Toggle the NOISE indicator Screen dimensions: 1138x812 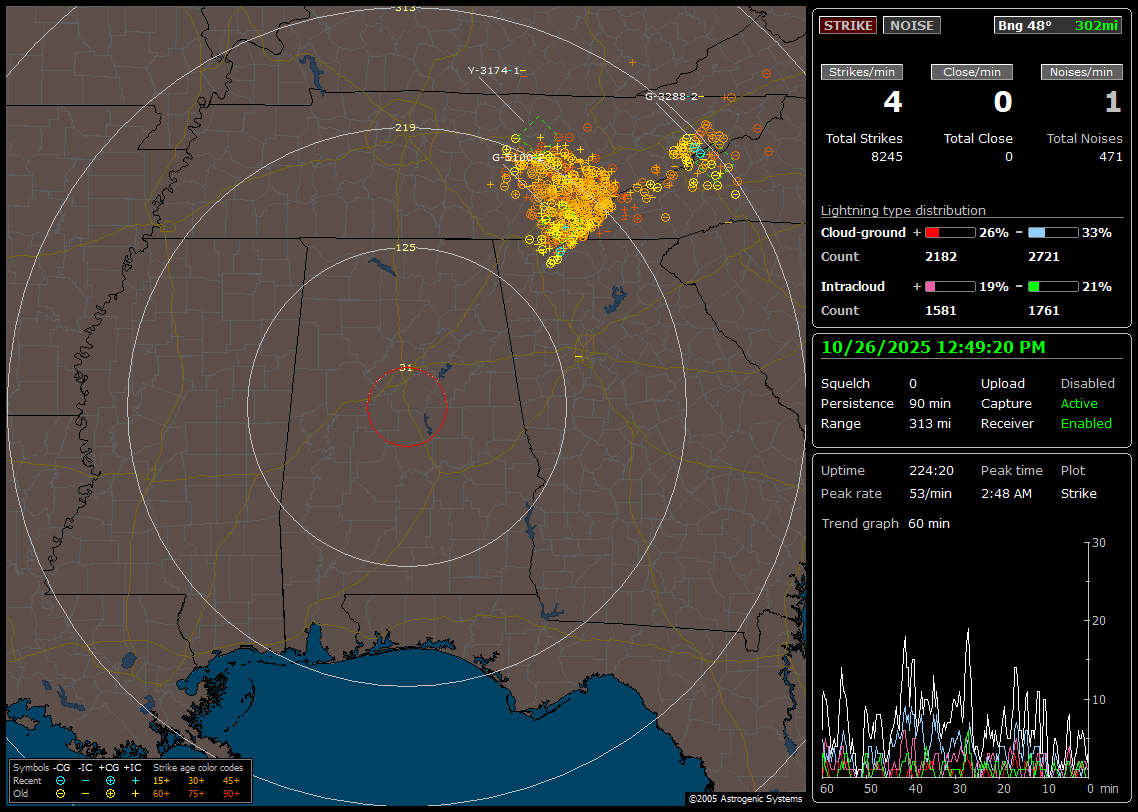(x=911, y=25)
